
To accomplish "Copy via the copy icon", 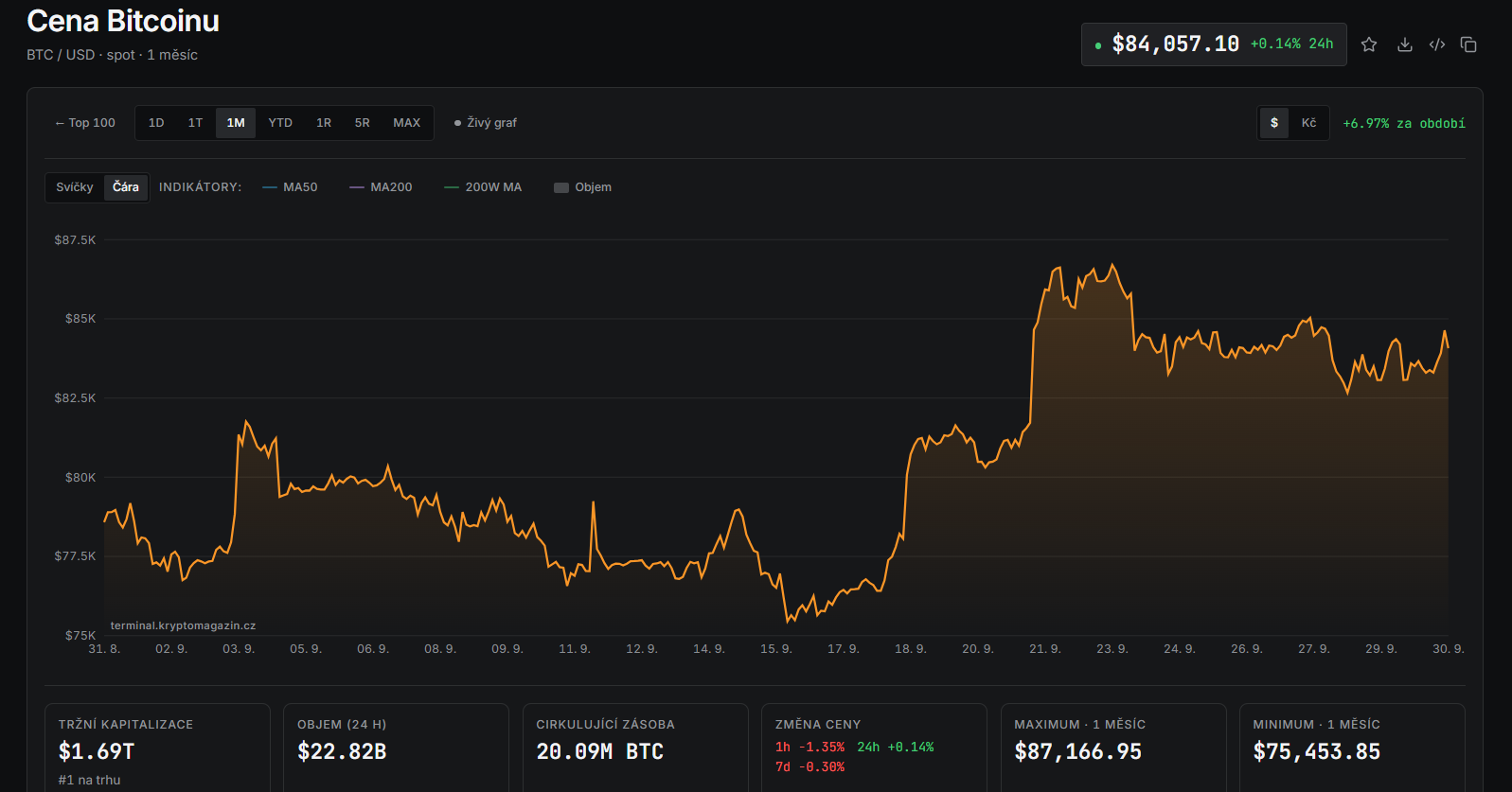I will [x=1468, y=44].
